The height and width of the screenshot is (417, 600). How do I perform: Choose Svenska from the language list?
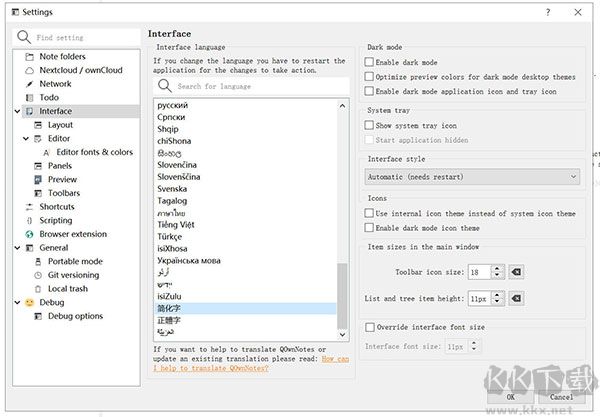[172, 188]
